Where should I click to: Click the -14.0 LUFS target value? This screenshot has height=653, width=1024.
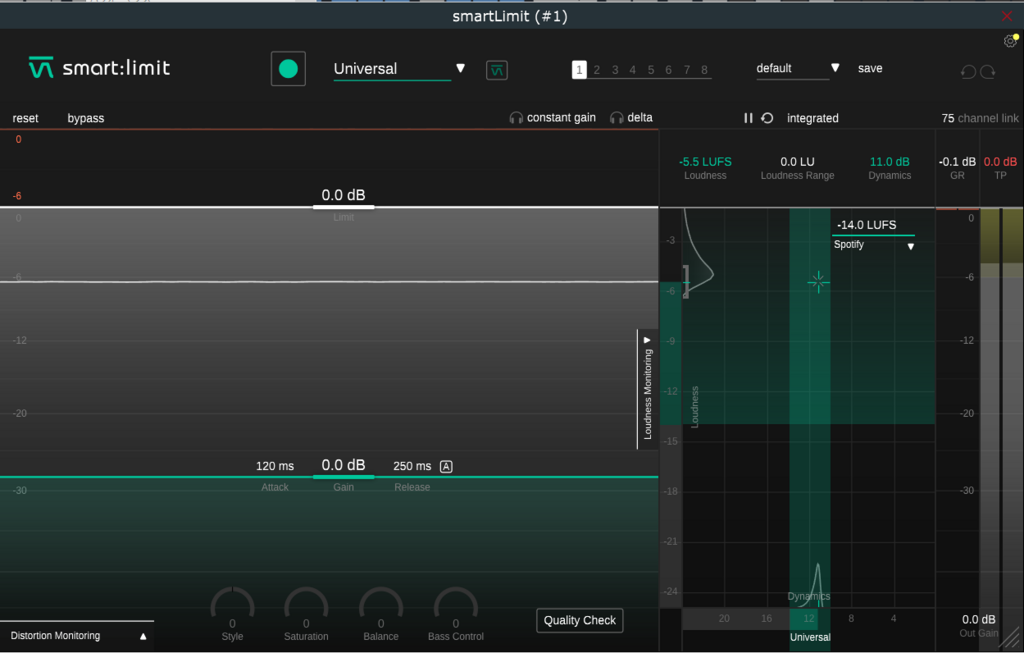[867, 225]
